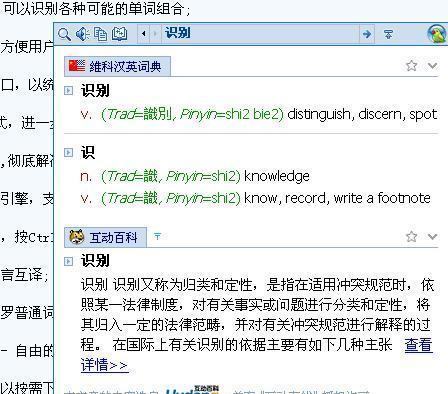
Task: Open the dictionary book icon
Action: coord(119,34)
